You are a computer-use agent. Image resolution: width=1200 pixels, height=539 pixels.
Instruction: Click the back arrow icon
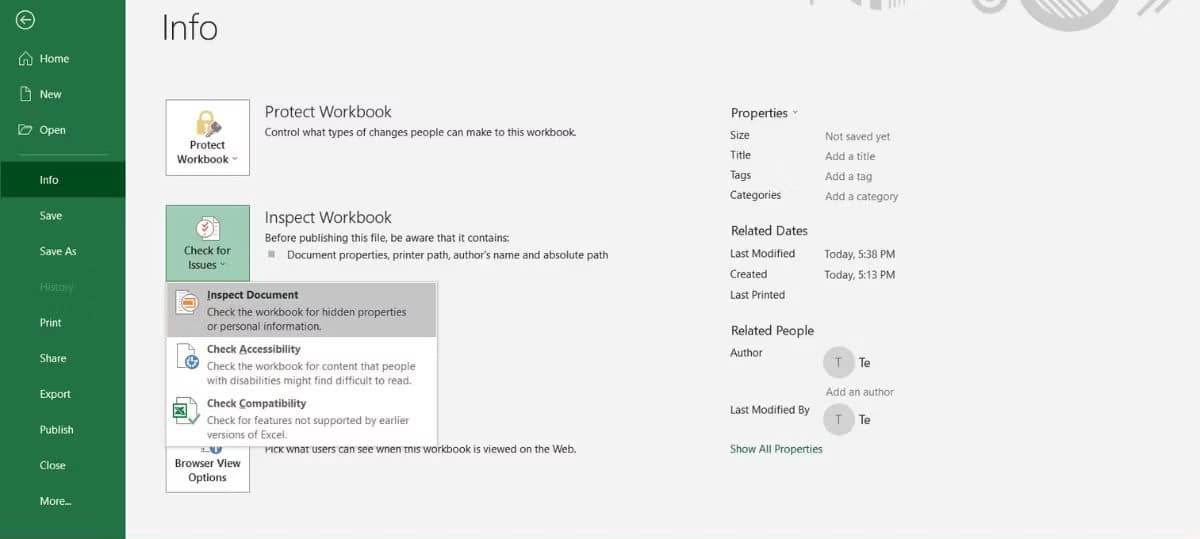point(27,20)
